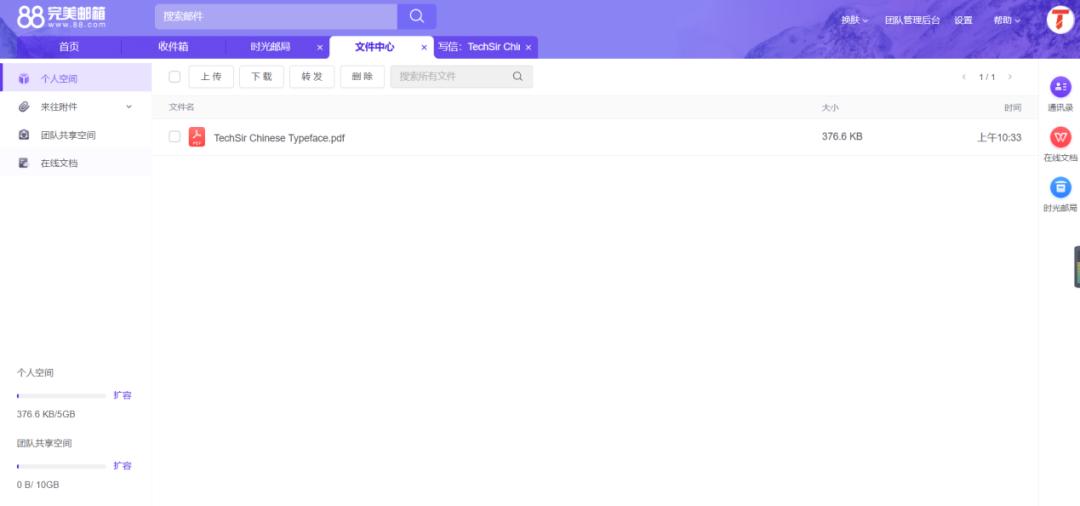This screenshot has width=1080, height=506.
Task: Open 在线文档 WPS icon in right sidebar
Action: click(1060, 137)
